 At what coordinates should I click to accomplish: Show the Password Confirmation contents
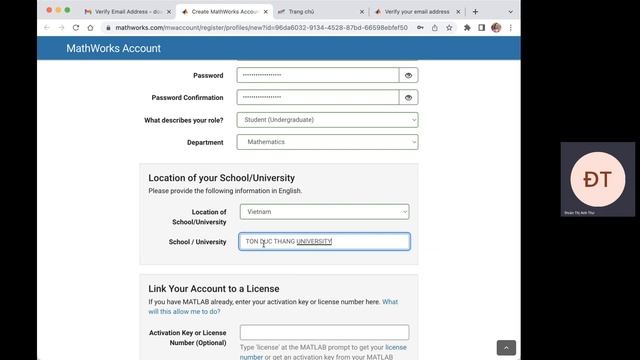click(409, 98)
